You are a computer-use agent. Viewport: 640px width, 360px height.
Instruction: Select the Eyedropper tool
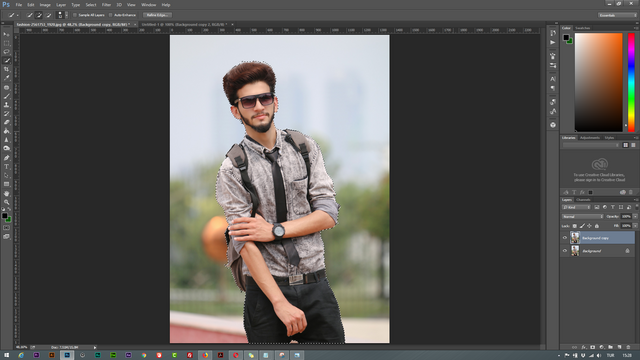pyautogui.click(x=7, y=78)
